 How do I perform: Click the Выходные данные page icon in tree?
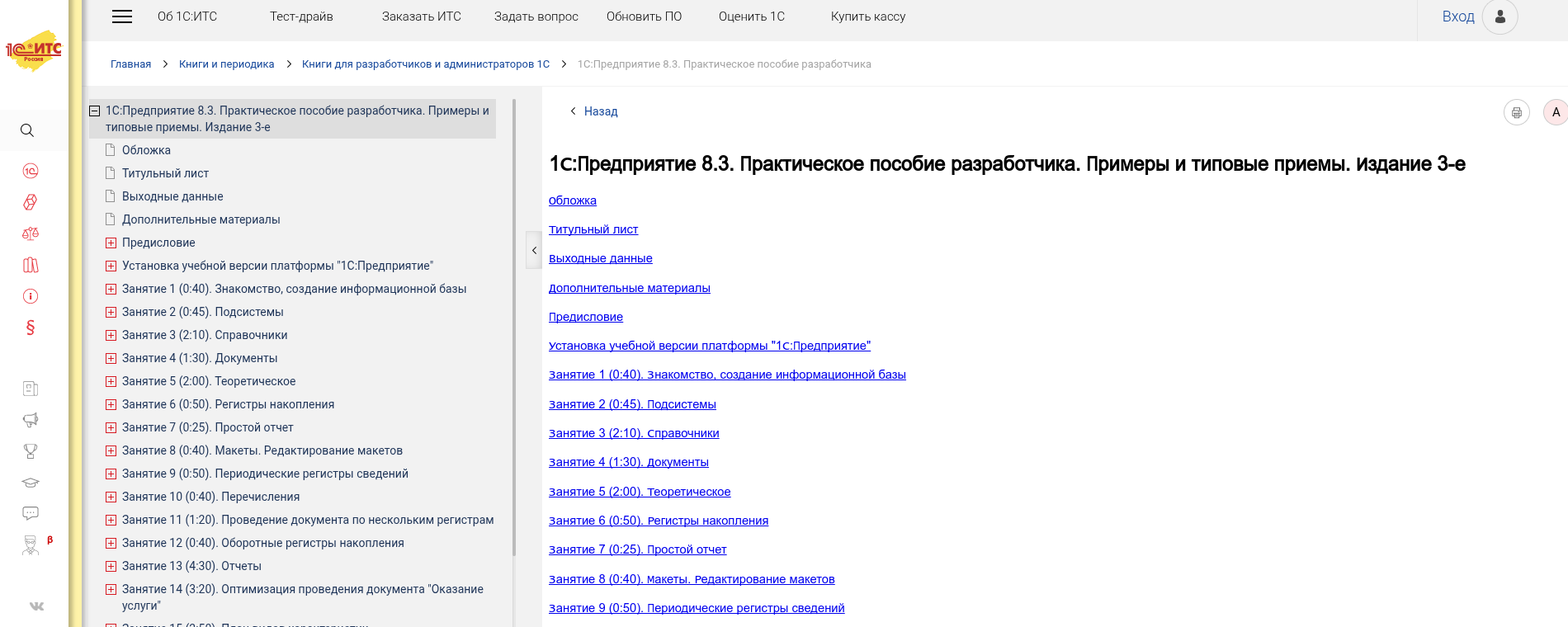pyautogui.click(x=111, y=196)
